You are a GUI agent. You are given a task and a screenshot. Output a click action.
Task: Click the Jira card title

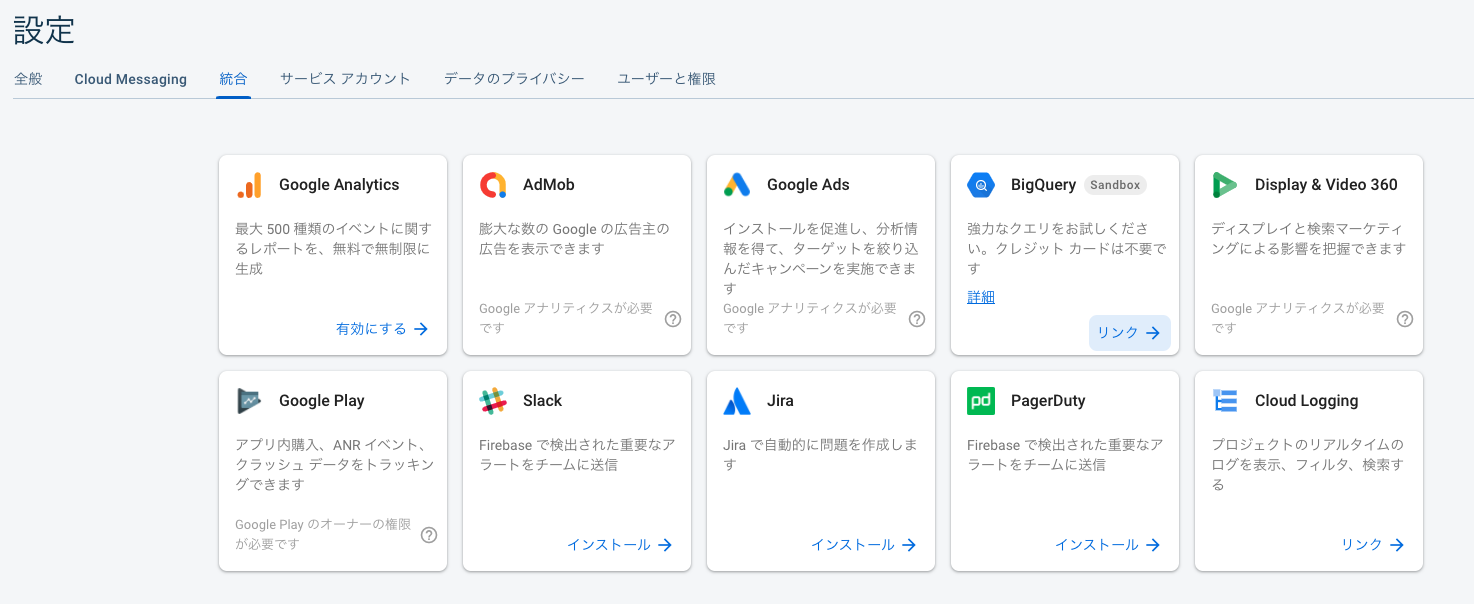point(780,401)
